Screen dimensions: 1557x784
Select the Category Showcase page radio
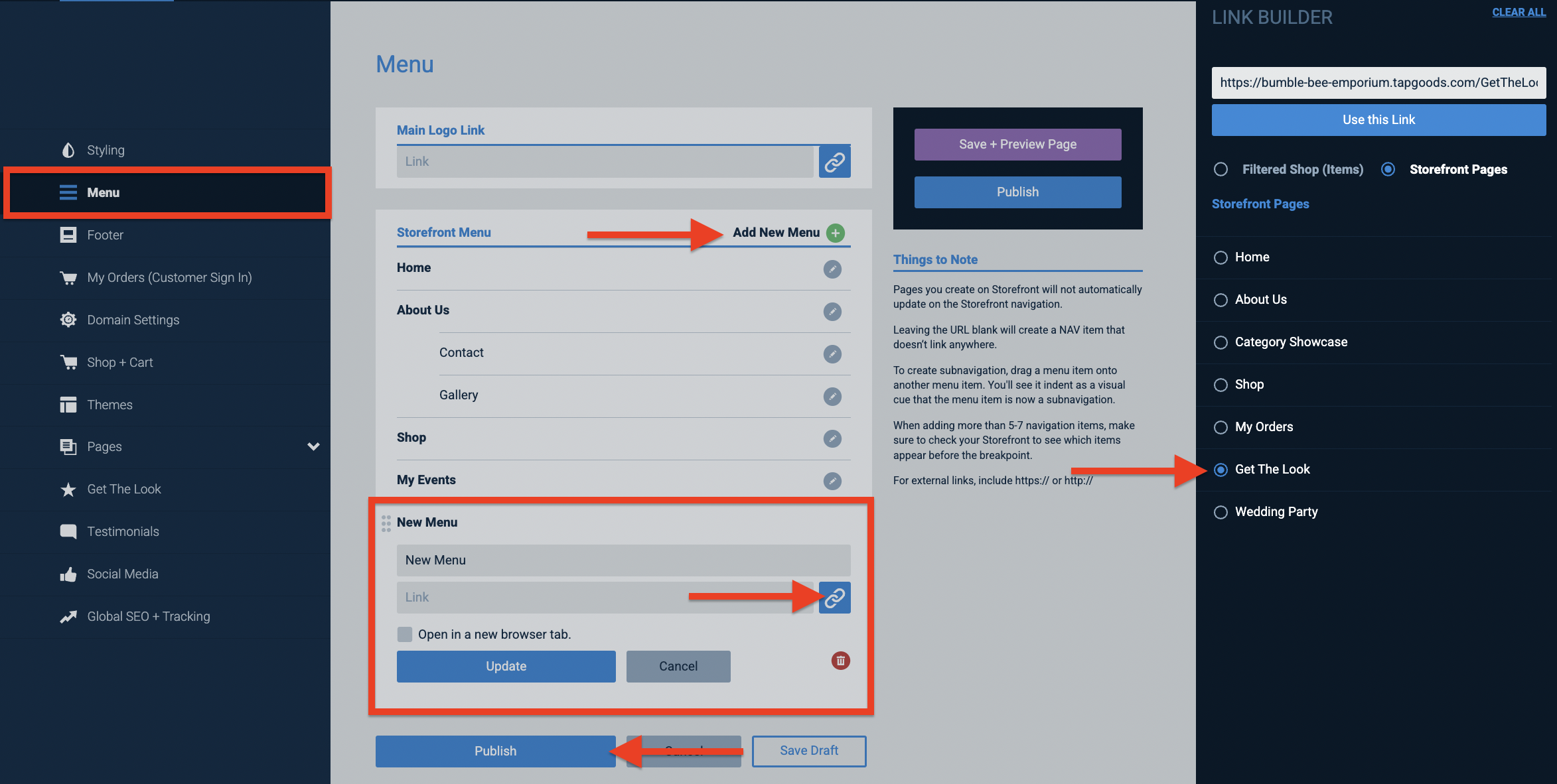[x=1221, y=342]
